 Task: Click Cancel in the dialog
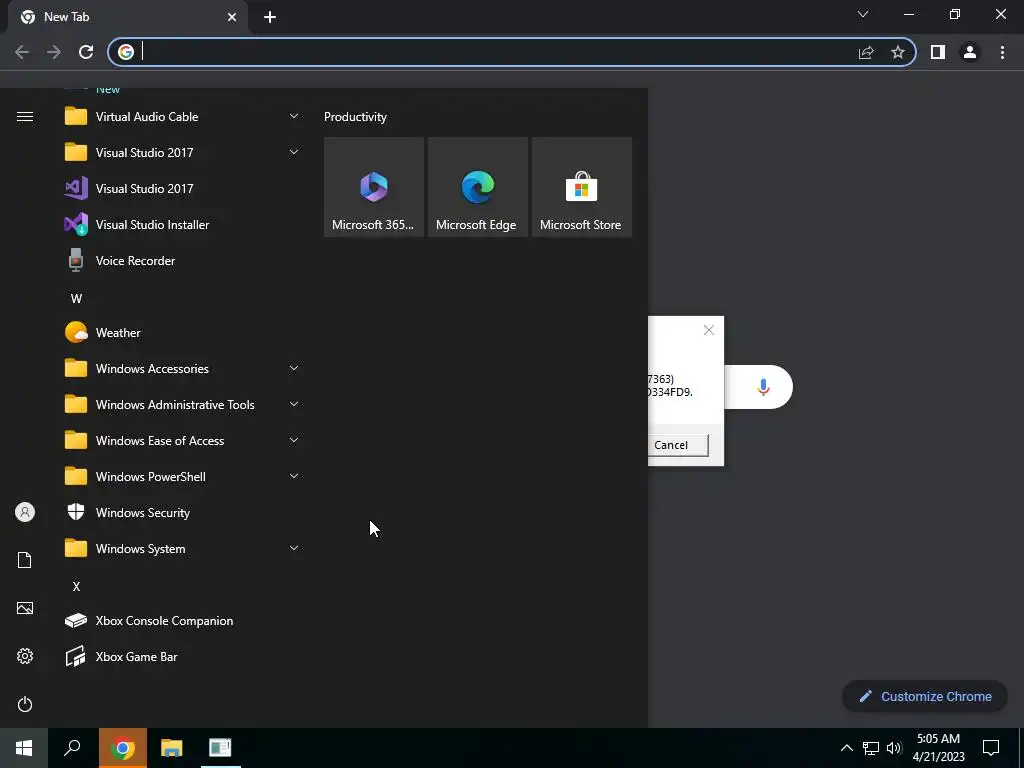(x=678, y=445)
